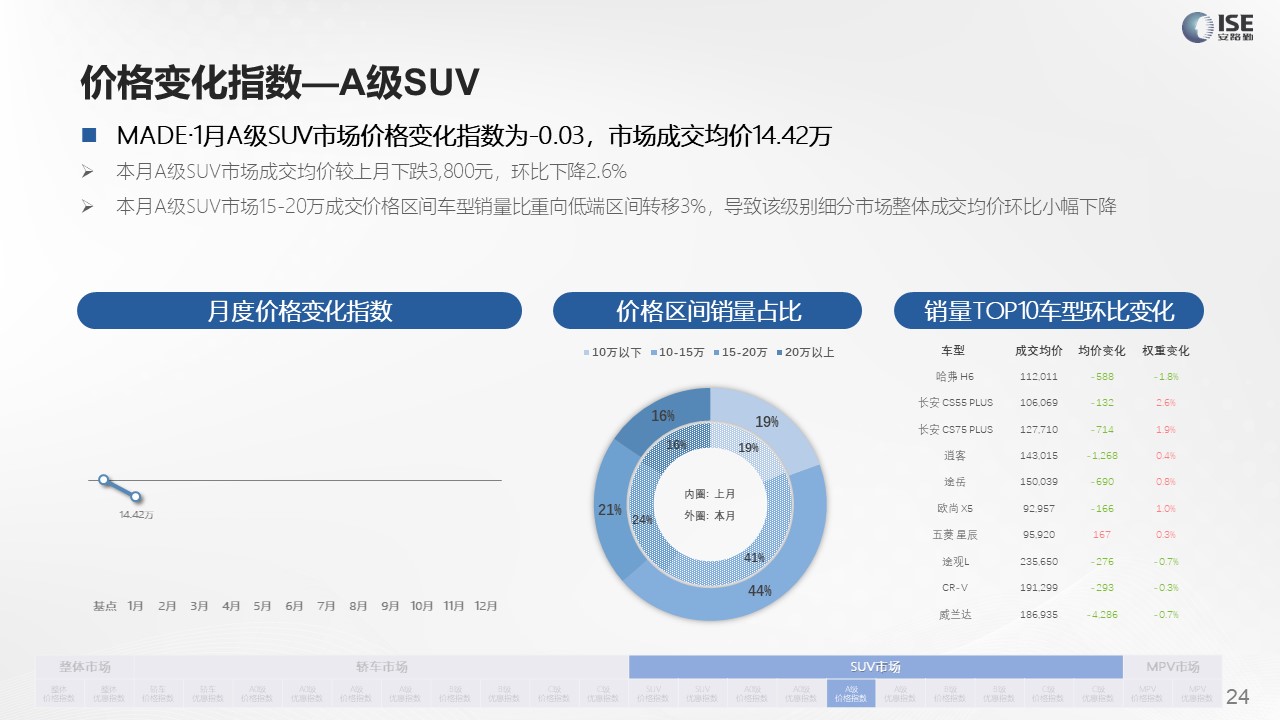Go to the 整体市场 section tab

85,667
